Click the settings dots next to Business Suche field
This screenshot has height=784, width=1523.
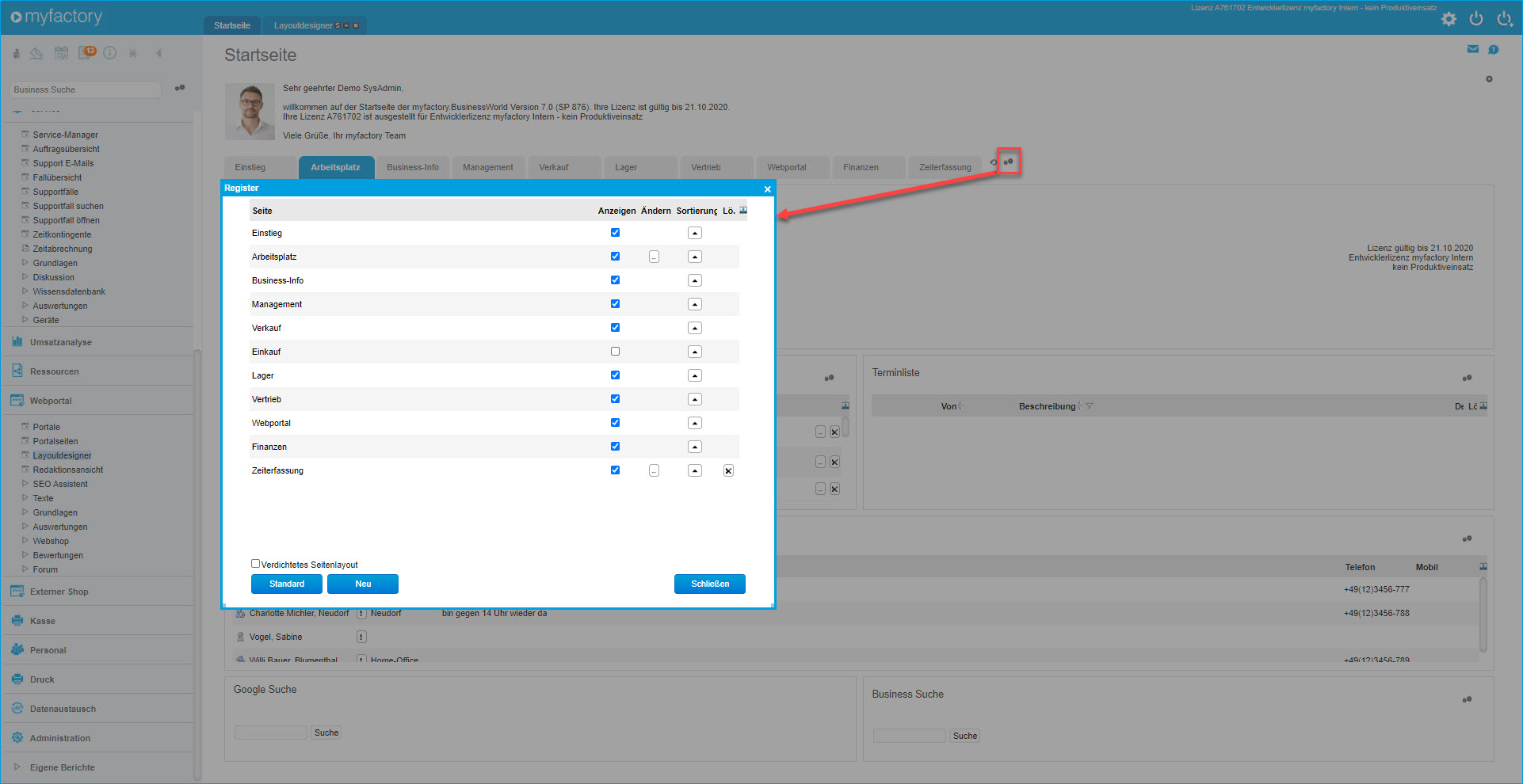pos(180,88)
